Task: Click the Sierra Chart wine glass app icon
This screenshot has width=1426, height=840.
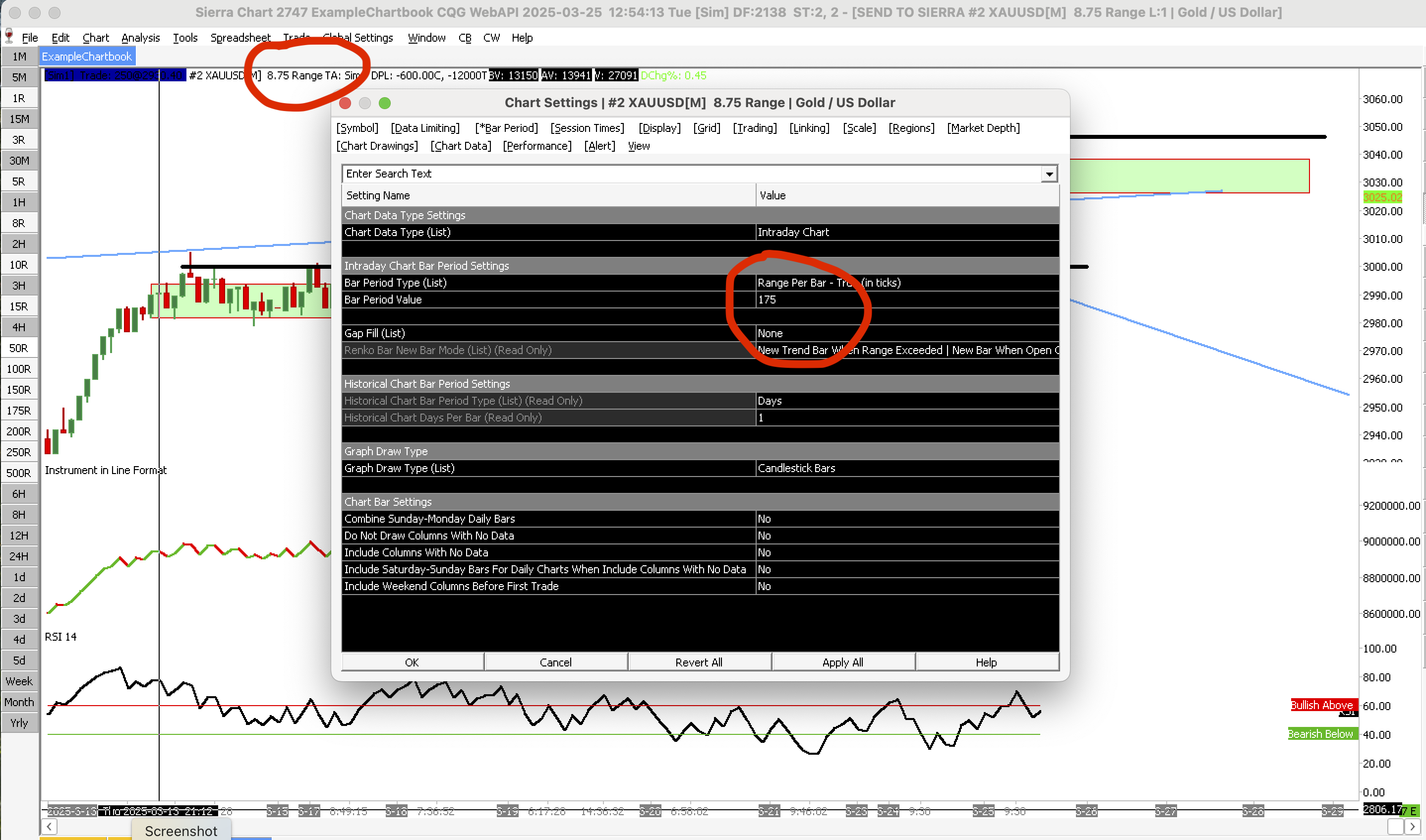Action: click(9, 36)
